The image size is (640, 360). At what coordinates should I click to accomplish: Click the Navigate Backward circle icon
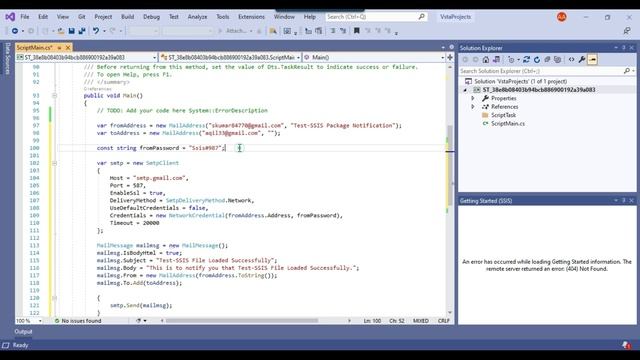15,31
